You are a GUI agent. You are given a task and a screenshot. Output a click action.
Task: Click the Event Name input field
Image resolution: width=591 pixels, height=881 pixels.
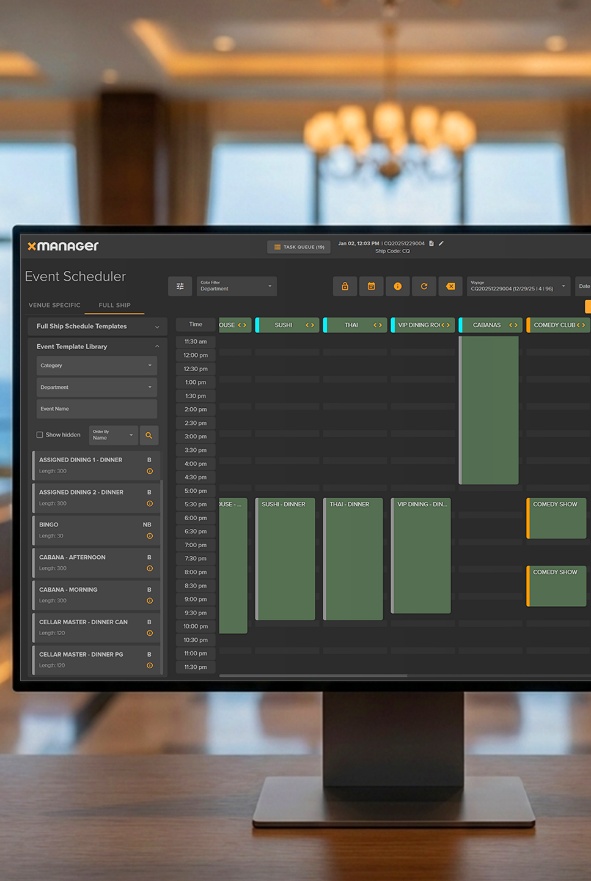[x=97, y=409]
